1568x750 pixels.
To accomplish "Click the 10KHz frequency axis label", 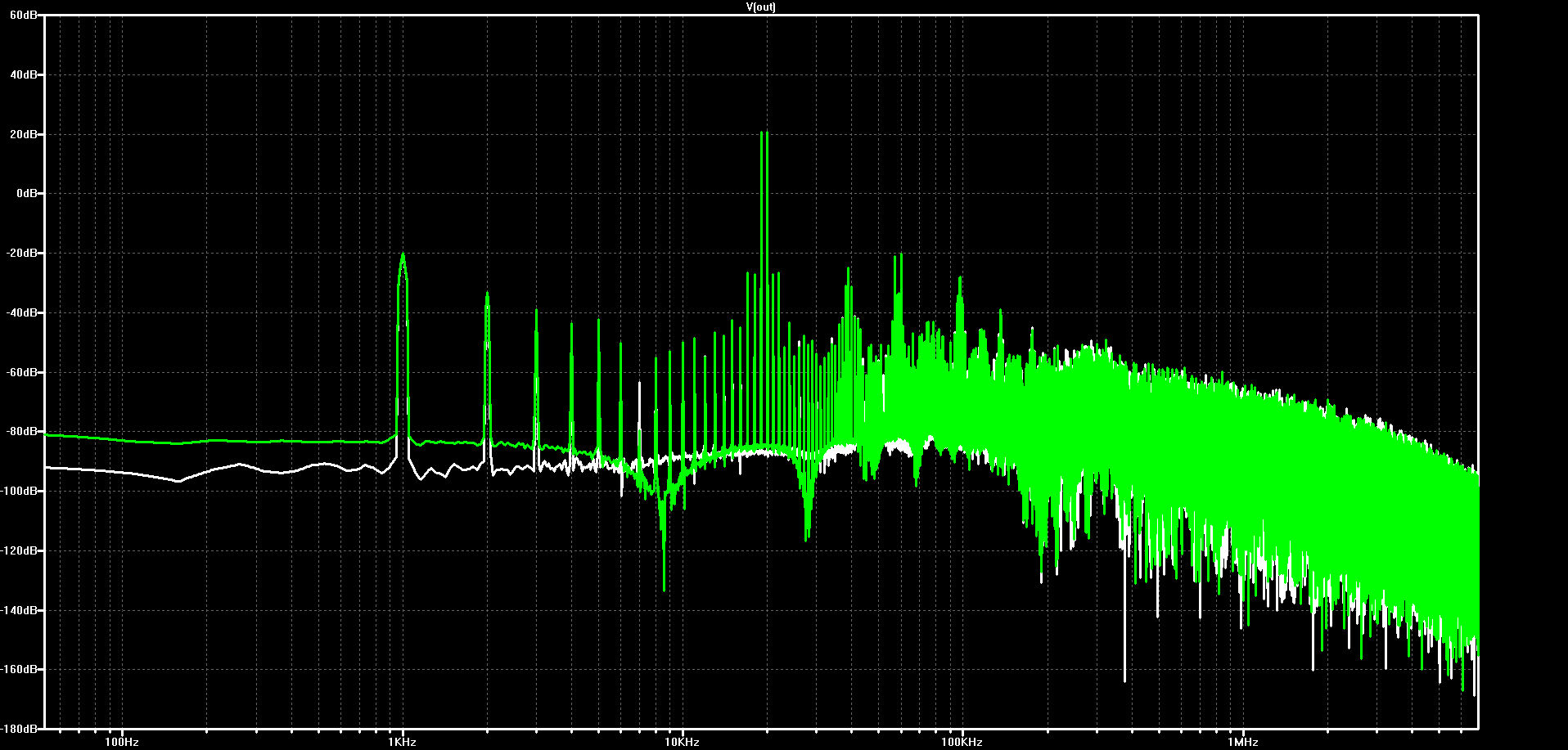I will (682, 742).
